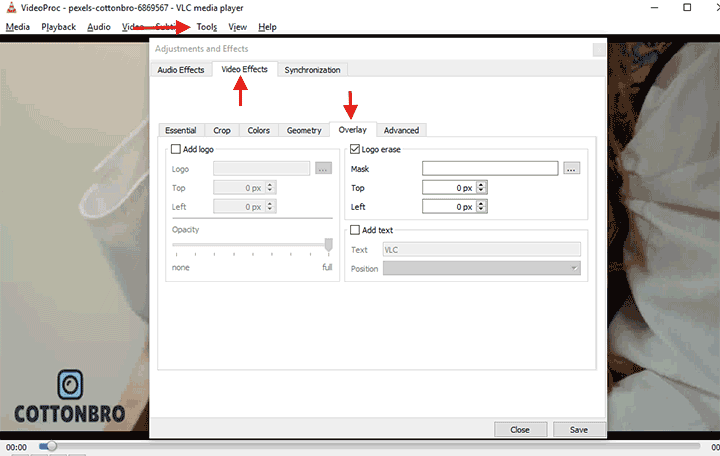Decrease the Logo erase Top value
Image resolution: width=720 pixels, height=456 pixels.
[481, 191]
